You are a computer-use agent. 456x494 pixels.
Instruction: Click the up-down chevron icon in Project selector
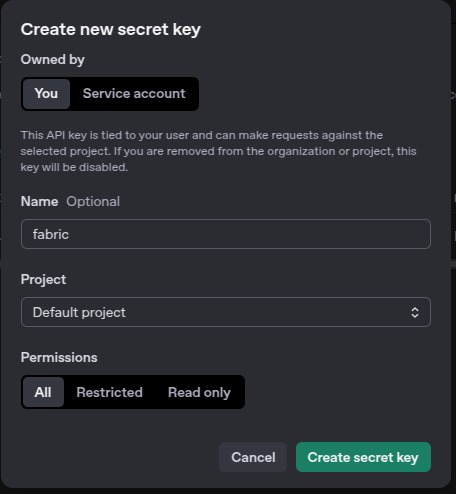[x=415, y=312]
